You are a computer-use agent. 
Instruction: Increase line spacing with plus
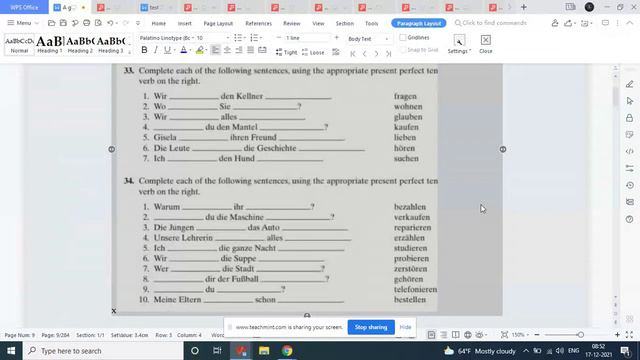click(337, 38)
